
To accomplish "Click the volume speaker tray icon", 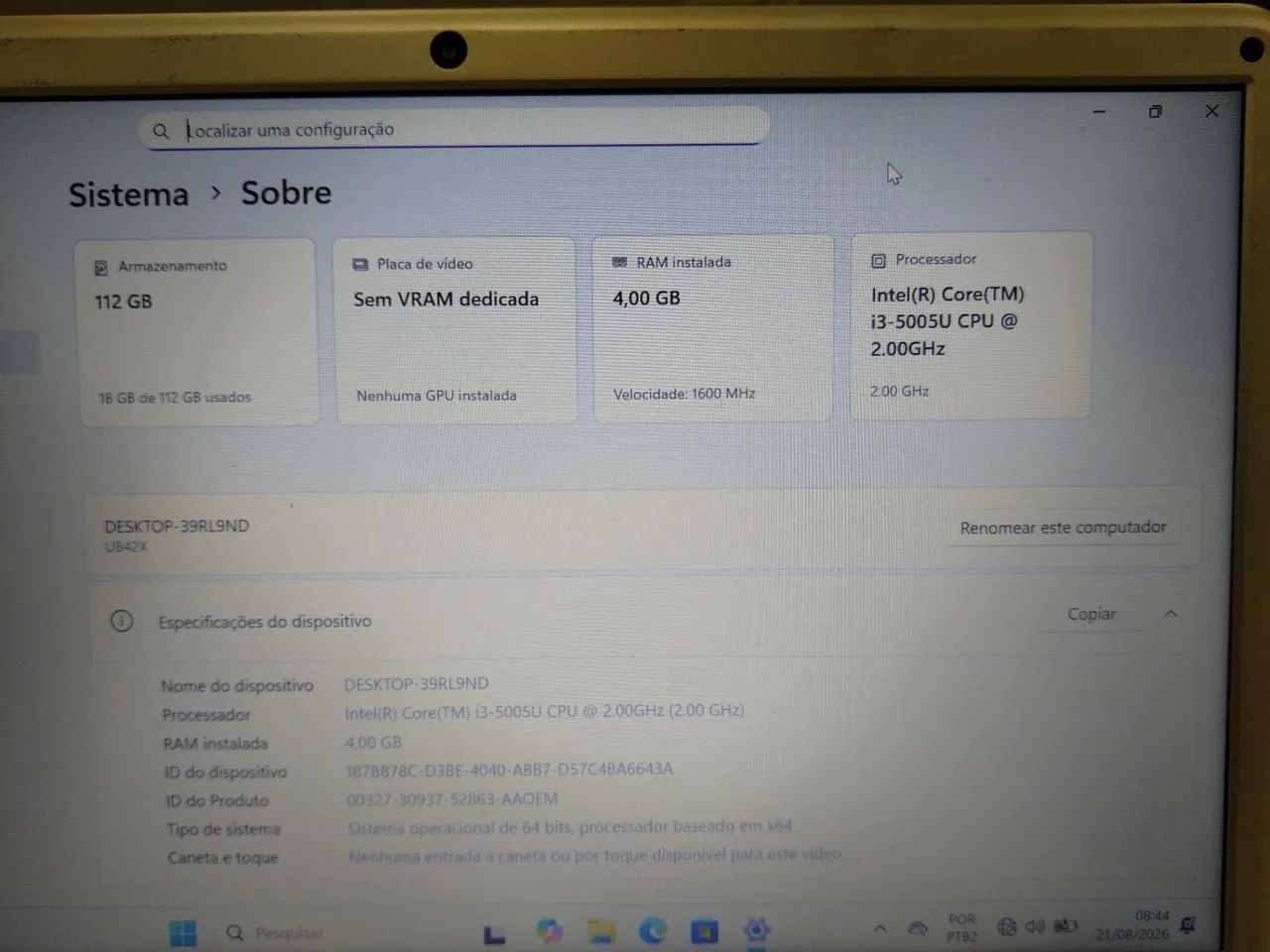I will coord(1035,925).
